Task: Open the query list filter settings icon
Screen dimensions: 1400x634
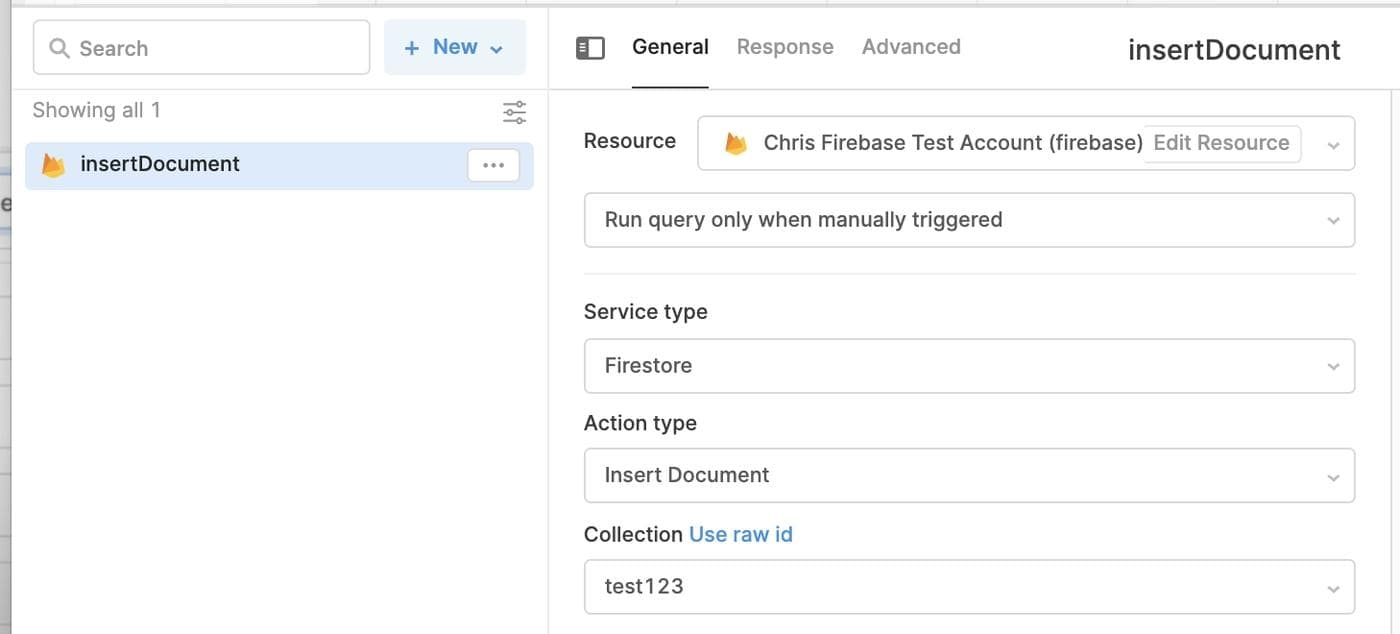Action: pyautogui.click(x=514, y=112)
